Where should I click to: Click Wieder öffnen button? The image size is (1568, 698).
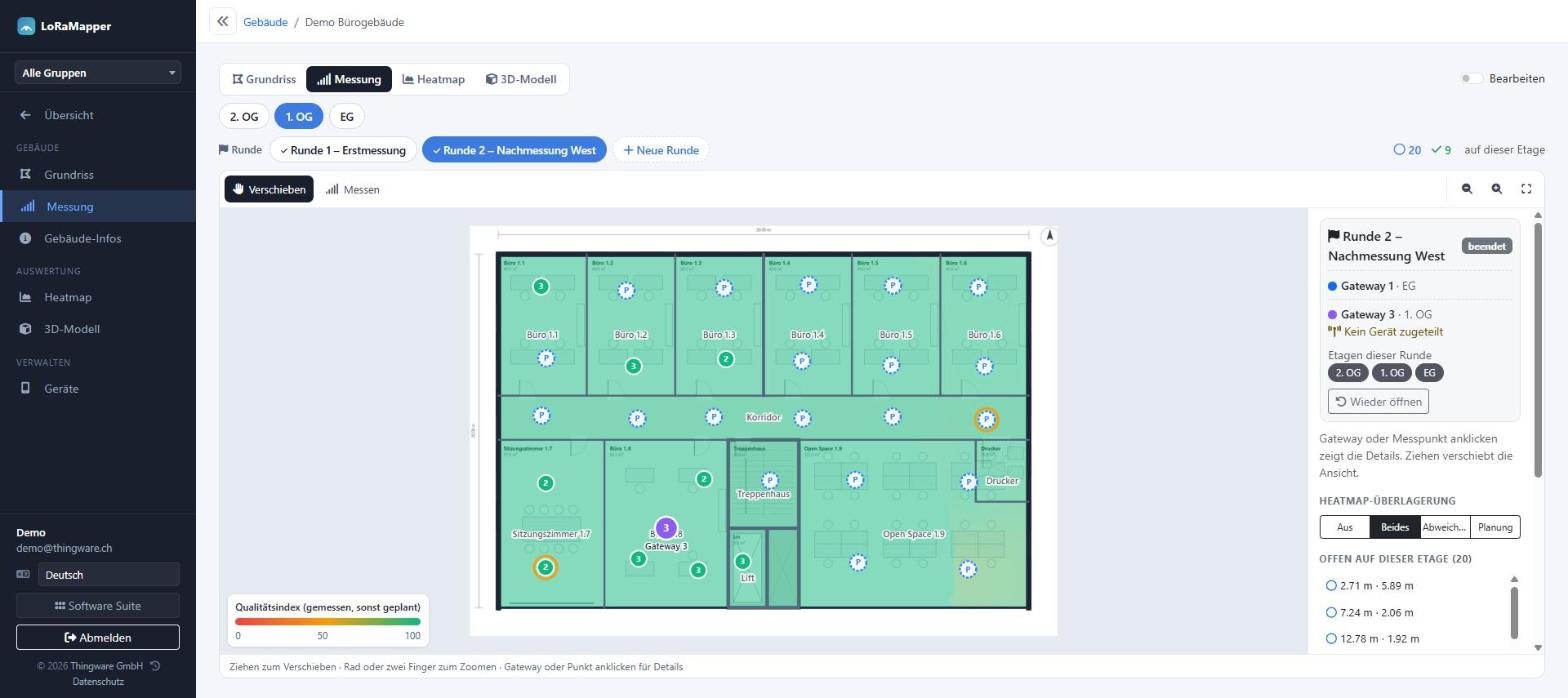coord(1378,401)
